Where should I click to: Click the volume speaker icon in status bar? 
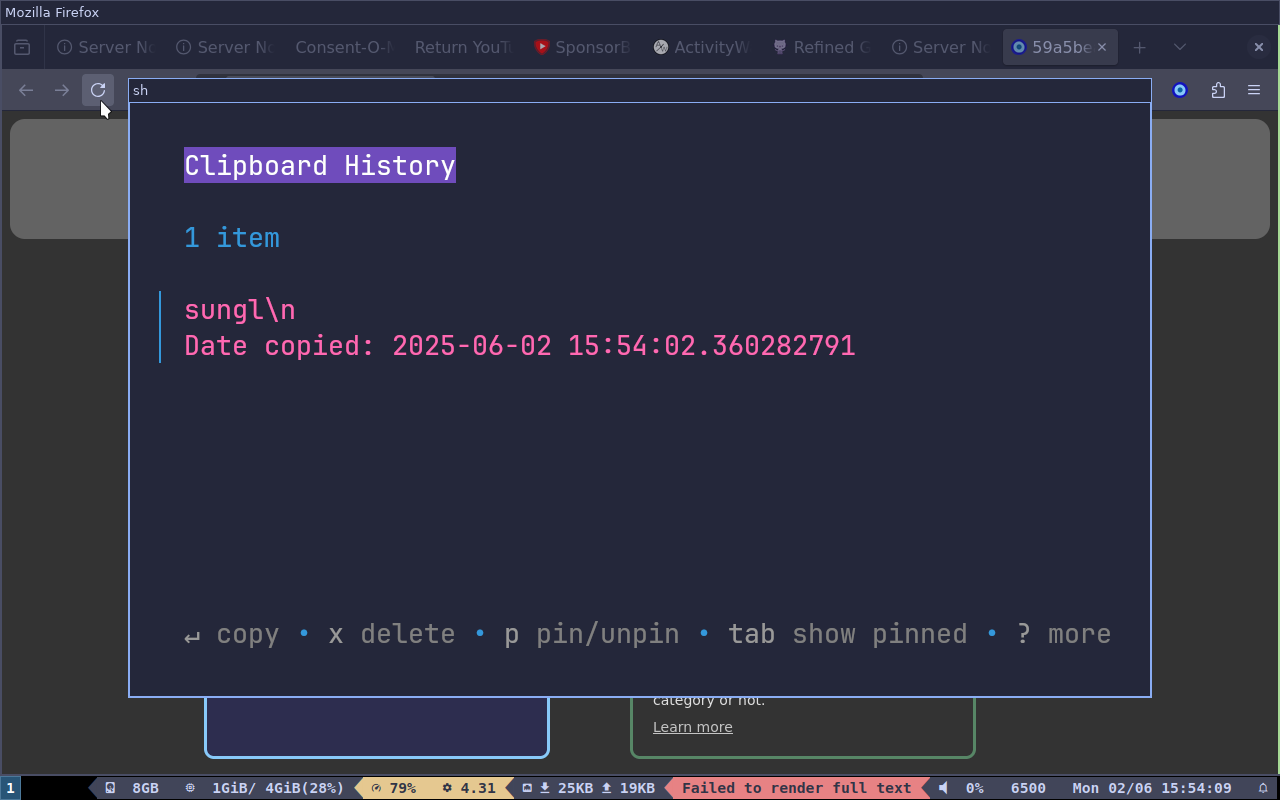click(944, 788)
